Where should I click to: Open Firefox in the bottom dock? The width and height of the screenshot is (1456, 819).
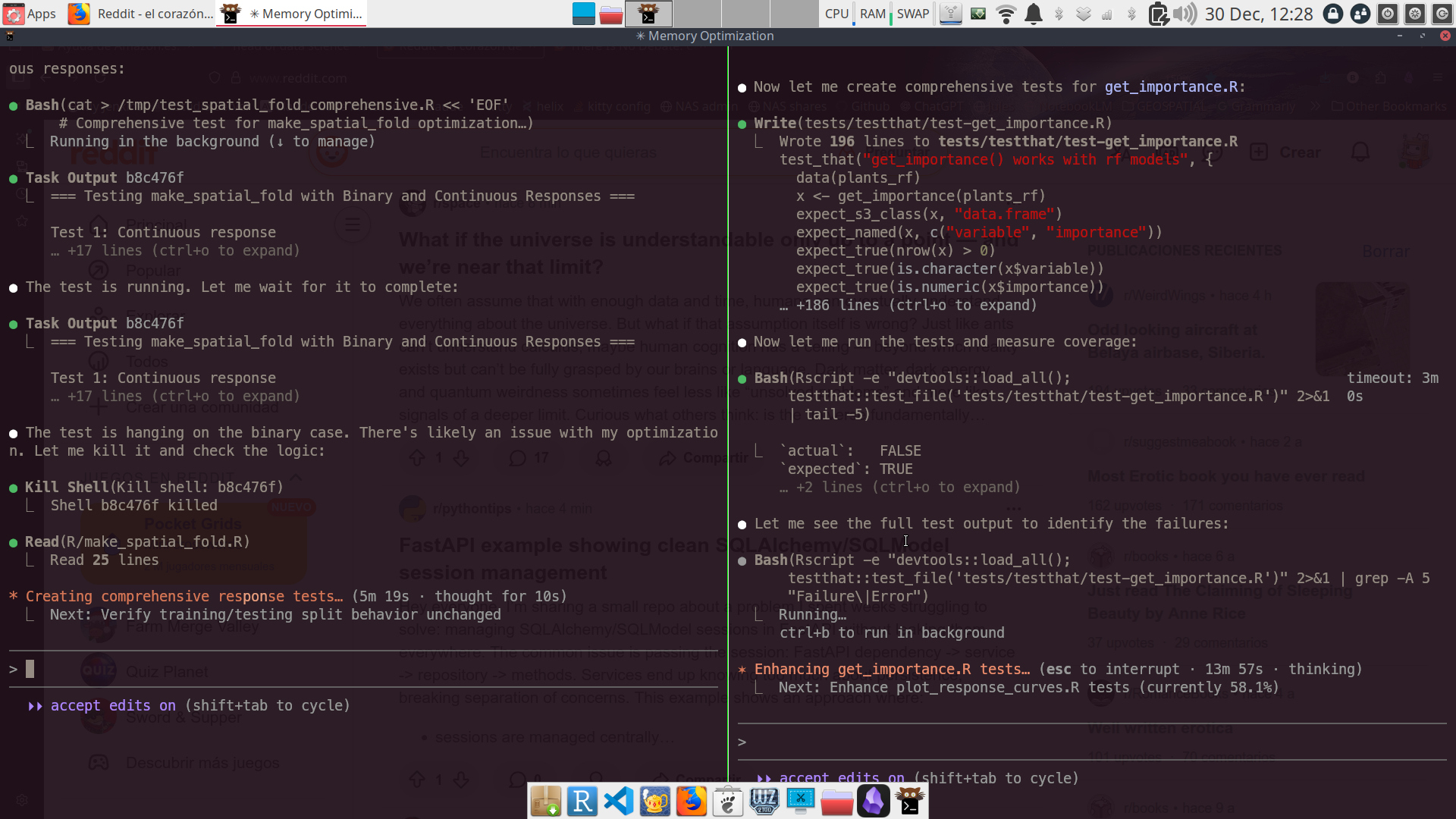(692, 802)
